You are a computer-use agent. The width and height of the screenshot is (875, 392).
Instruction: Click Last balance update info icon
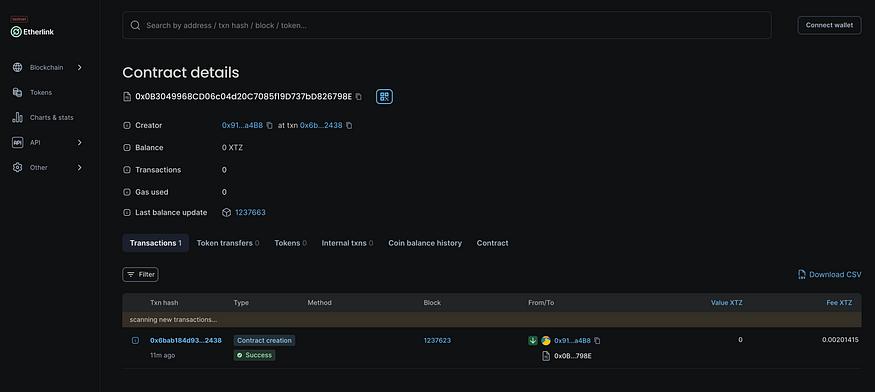click(x=126, y=213)
